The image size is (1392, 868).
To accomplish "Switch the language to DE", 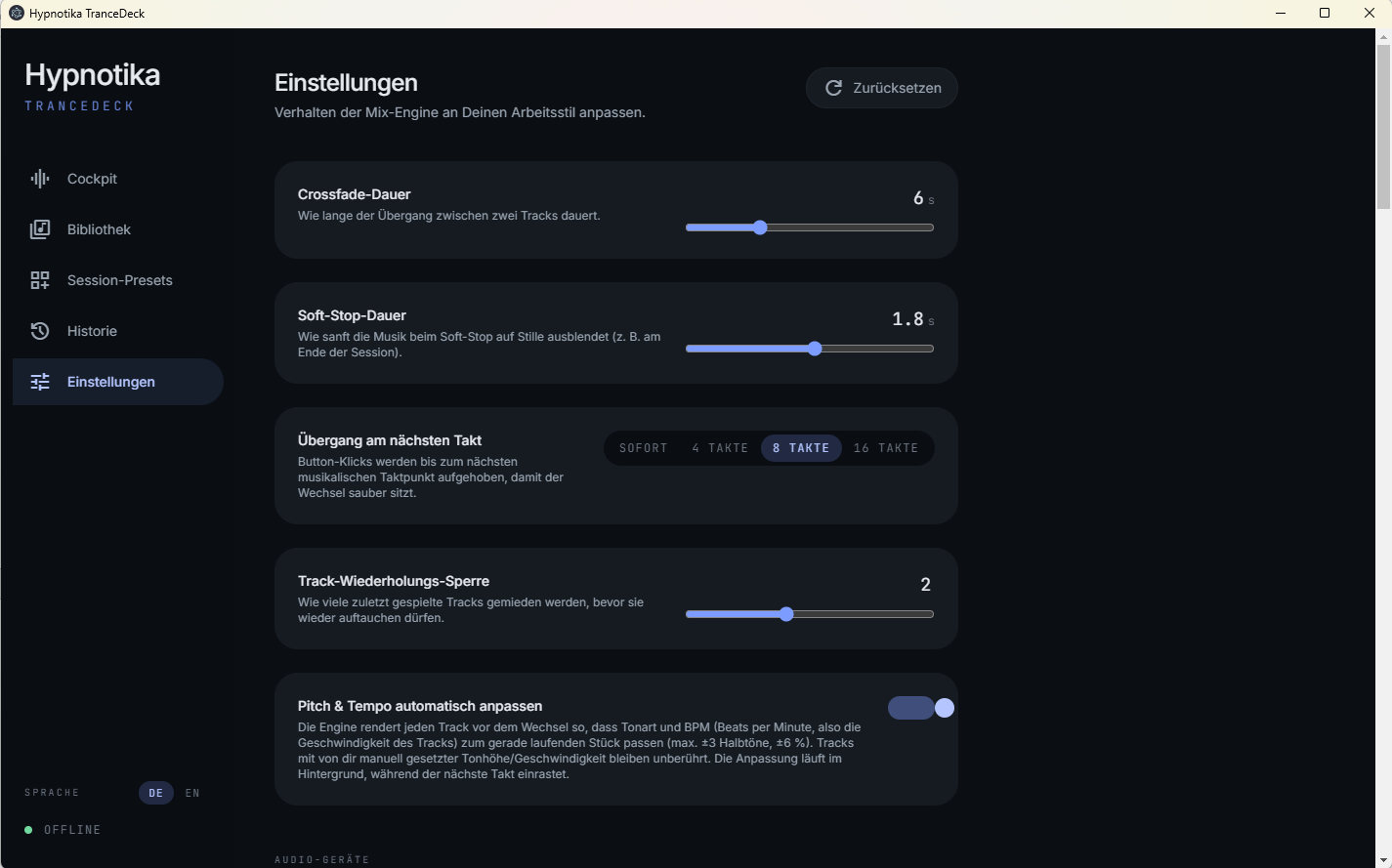I will [156, 793].
